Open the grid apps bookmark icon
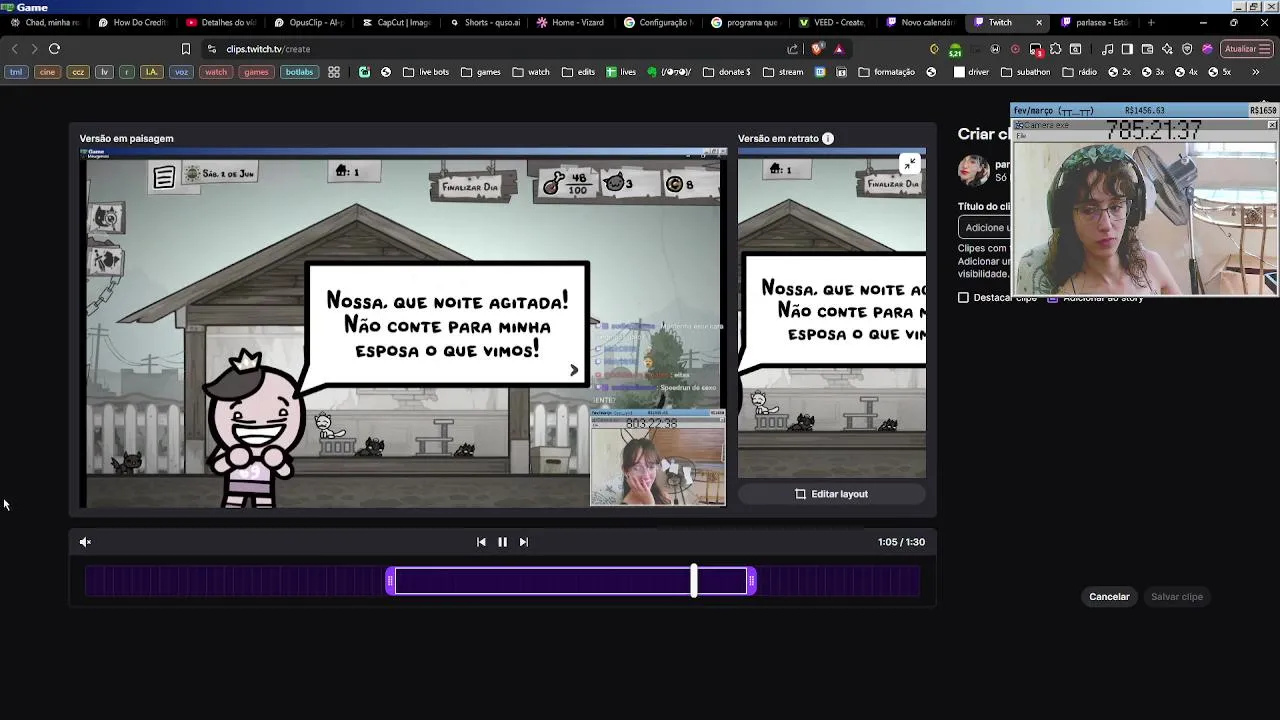 pos(334,72)
